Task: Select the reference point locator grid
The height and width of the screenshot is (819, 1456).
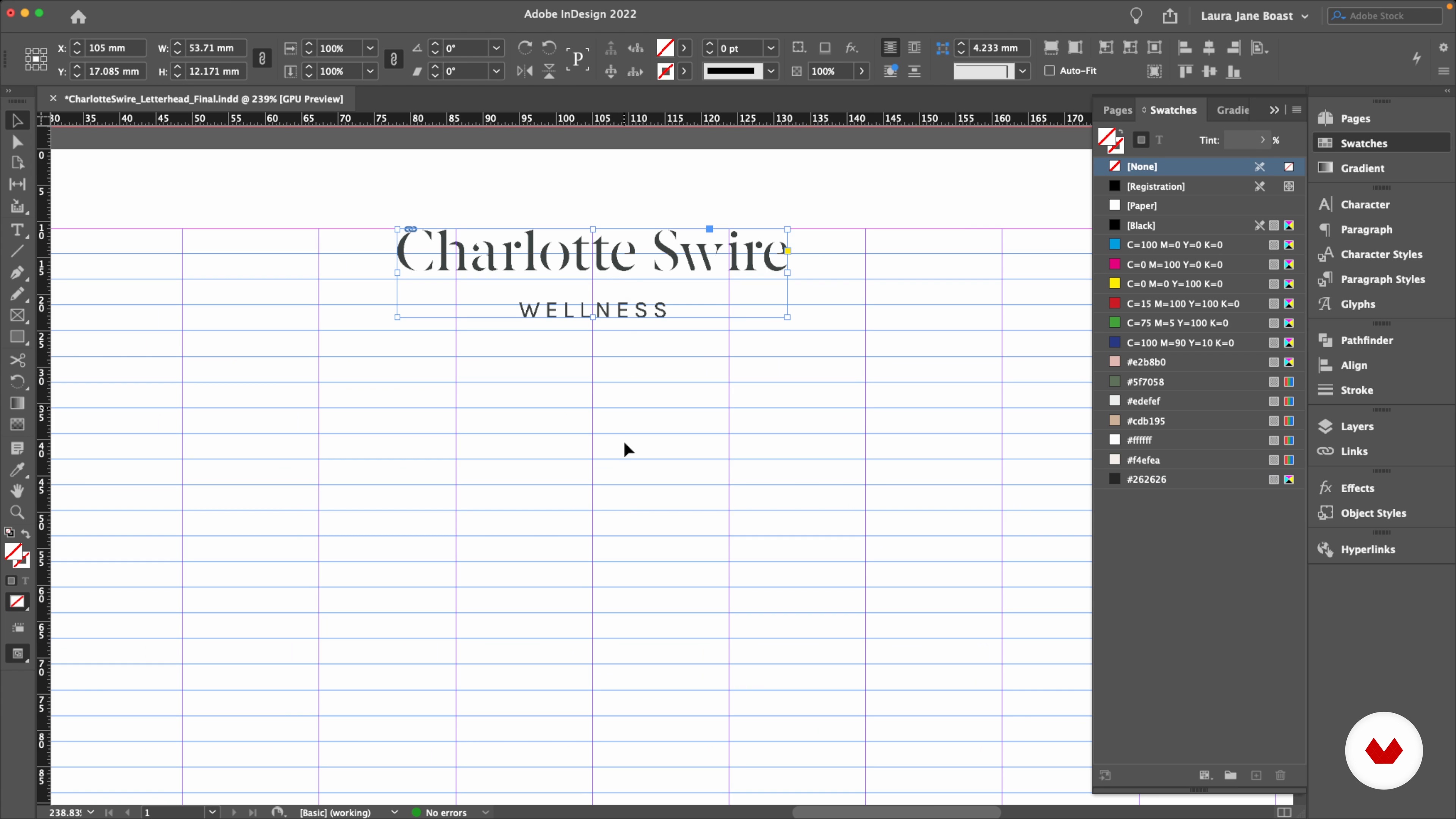Action: tap(36, 59)
